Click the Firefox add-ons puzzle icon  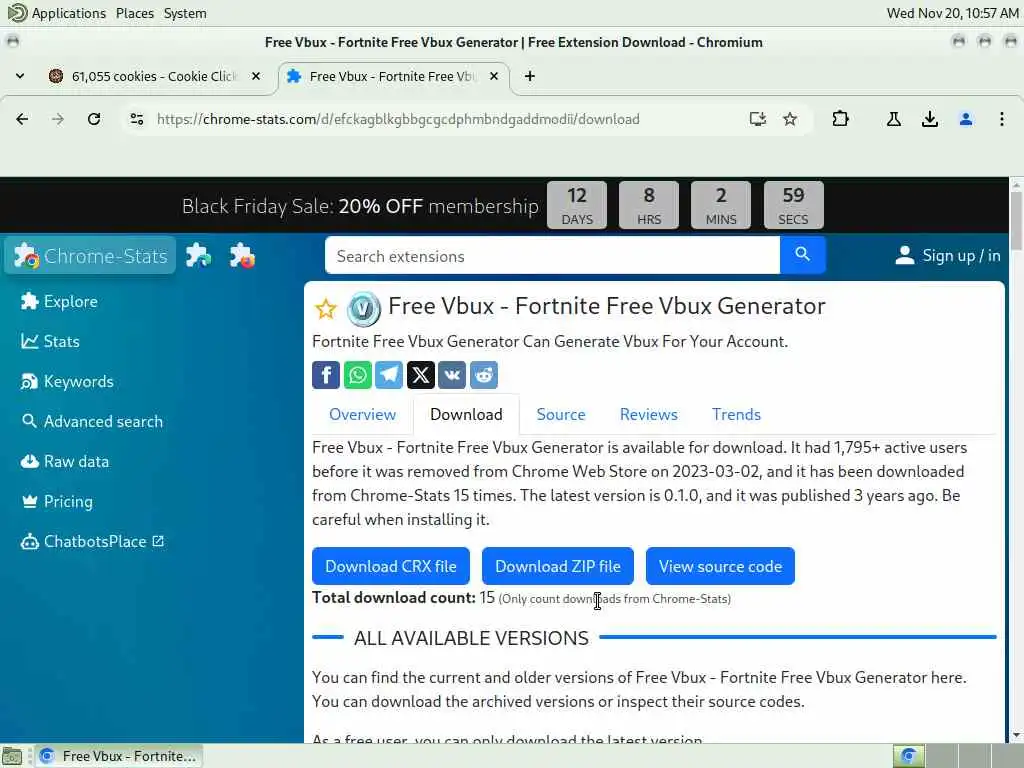(242, 255)
